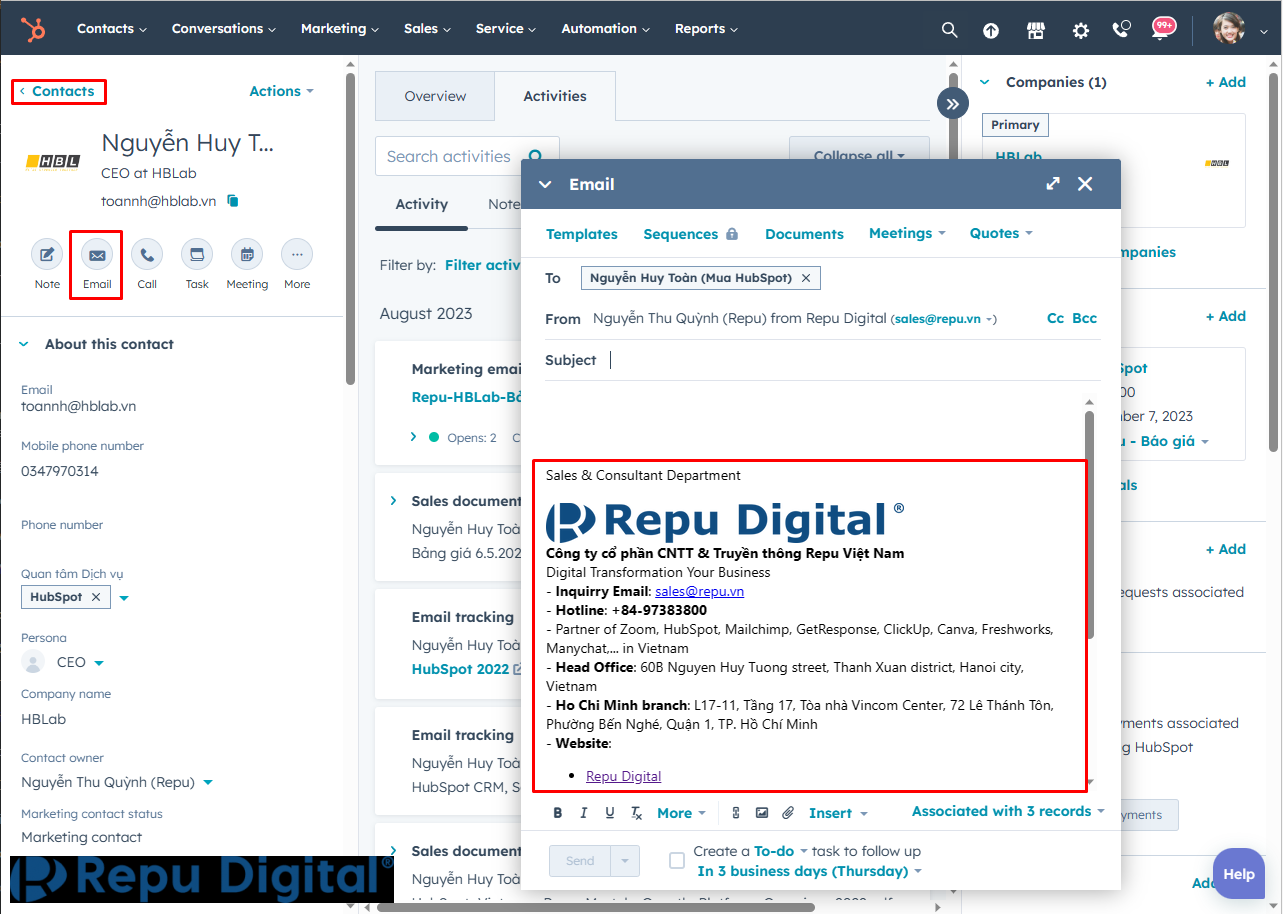
Task: Go back to Contacts list link
Action: click(x=58, y=91)
